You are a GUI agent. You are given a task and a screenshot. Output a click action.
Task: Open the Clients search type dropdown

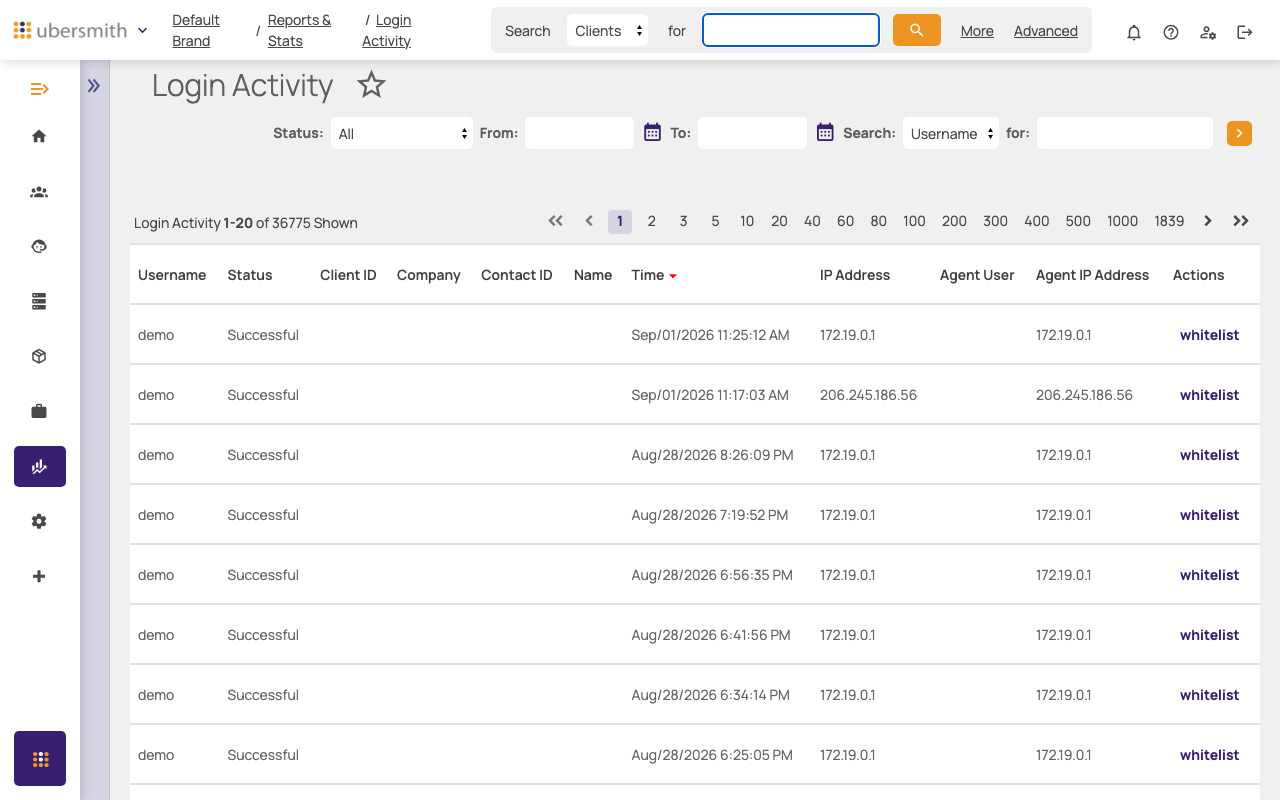click(607, 30)
